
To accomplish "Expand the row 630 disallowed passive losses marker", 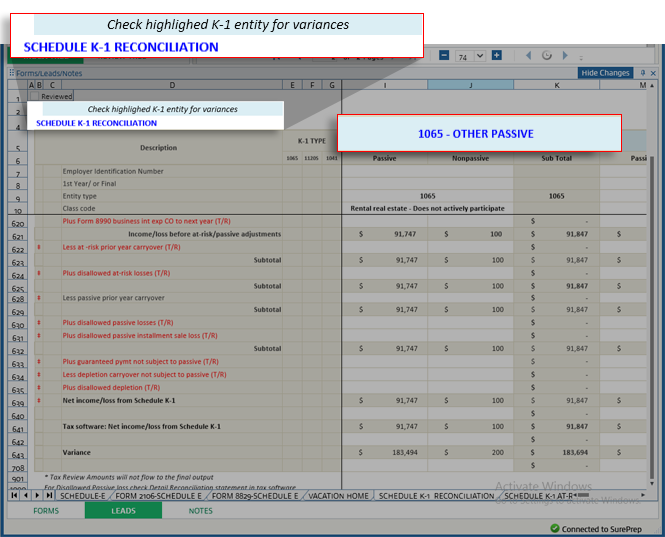I will (39, 323).
